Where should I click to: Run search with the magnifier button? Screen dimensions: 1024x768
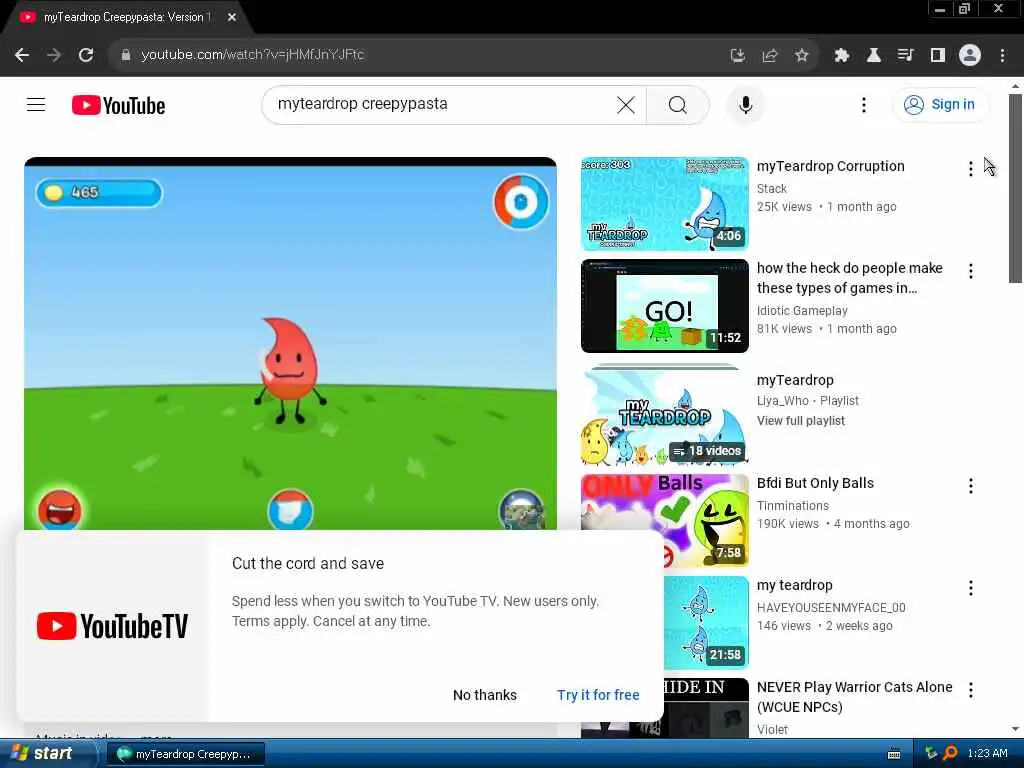(x=678, y=104)
